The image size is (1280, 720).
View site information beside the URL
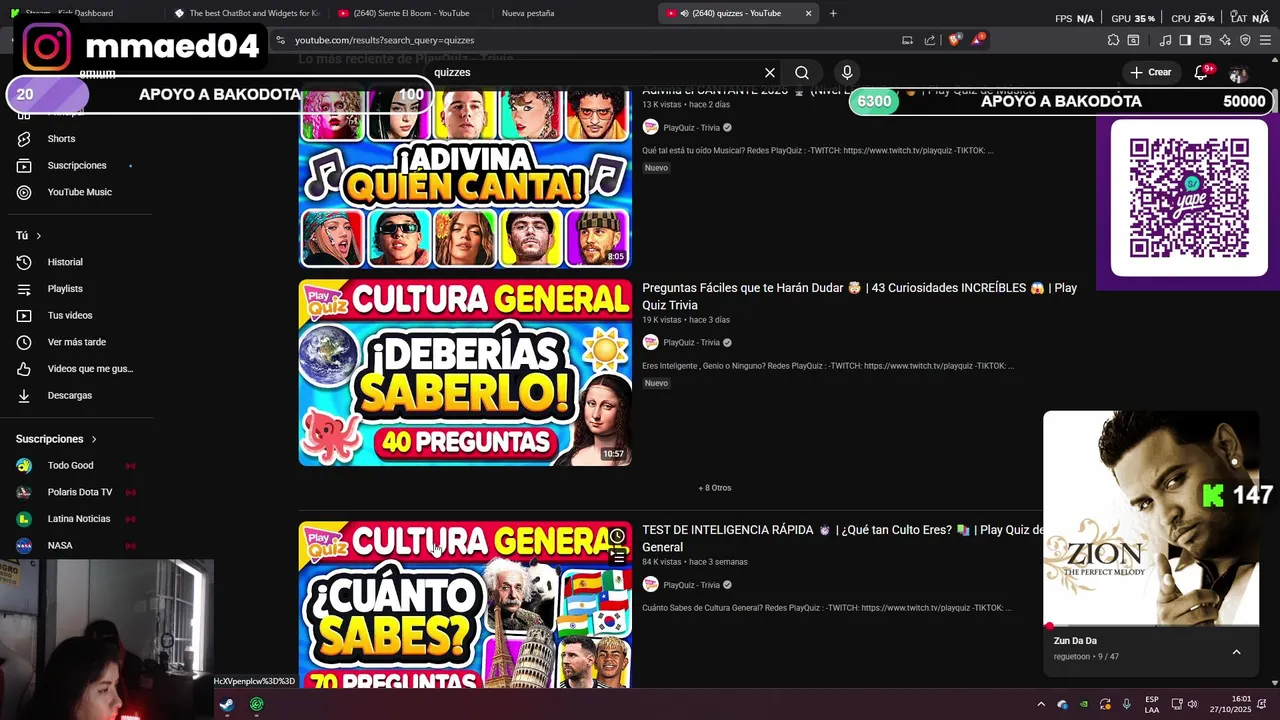pyautogui.click(x=281, y=40)
